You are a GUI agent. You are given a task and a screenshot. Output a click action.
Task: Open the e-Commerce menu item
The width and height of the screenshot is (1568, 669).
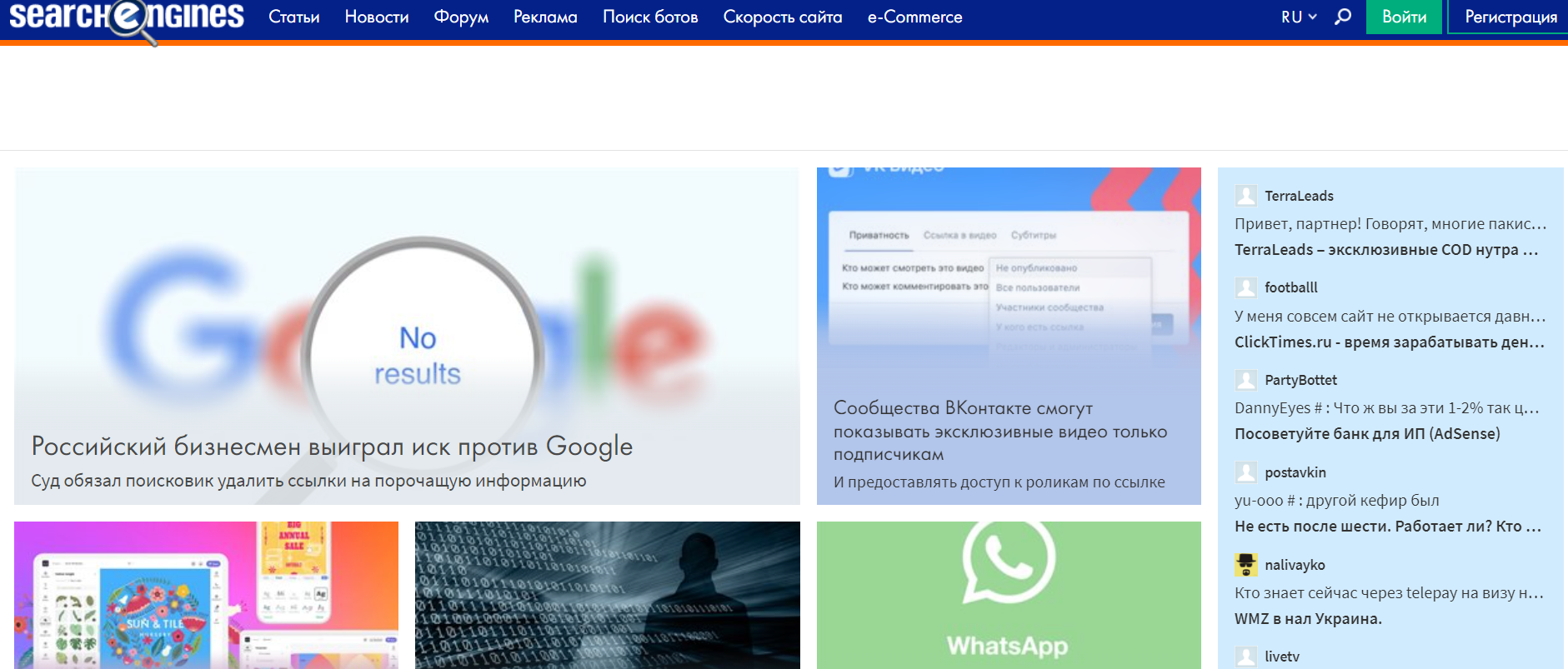(914, 17)
